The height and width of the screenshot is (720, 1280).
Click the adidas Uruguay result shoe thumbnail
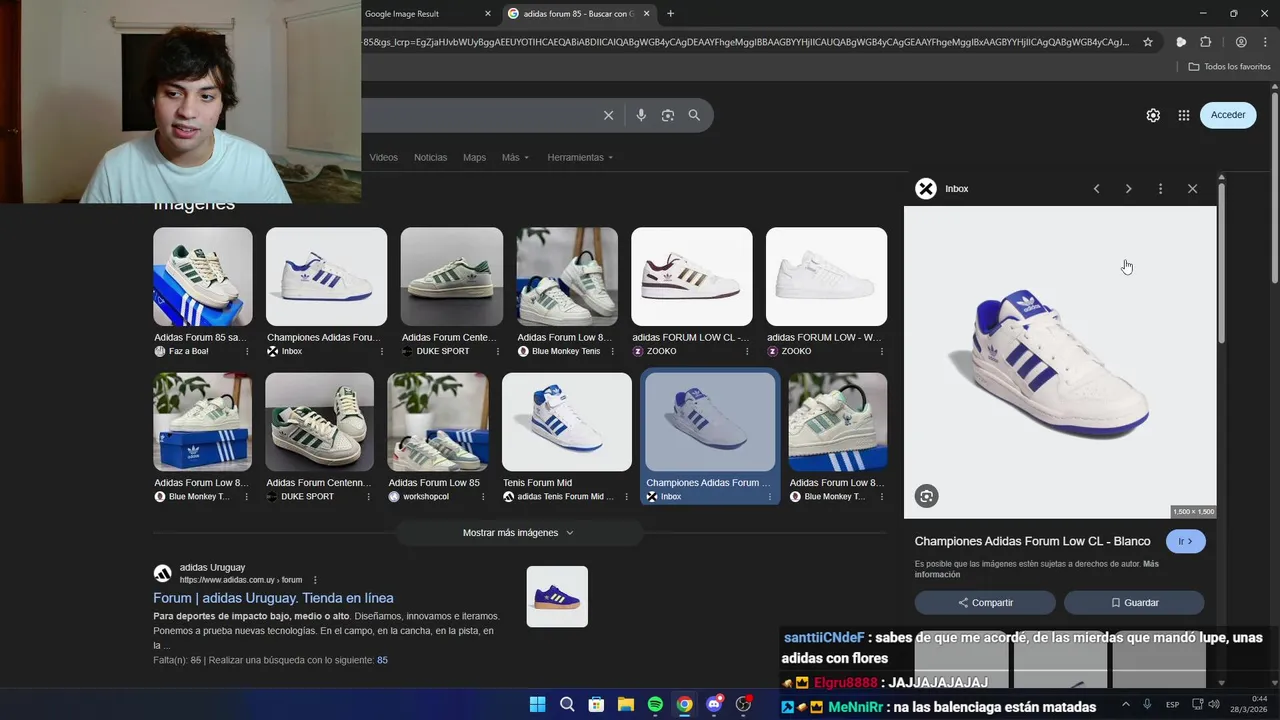pos(557,597)
